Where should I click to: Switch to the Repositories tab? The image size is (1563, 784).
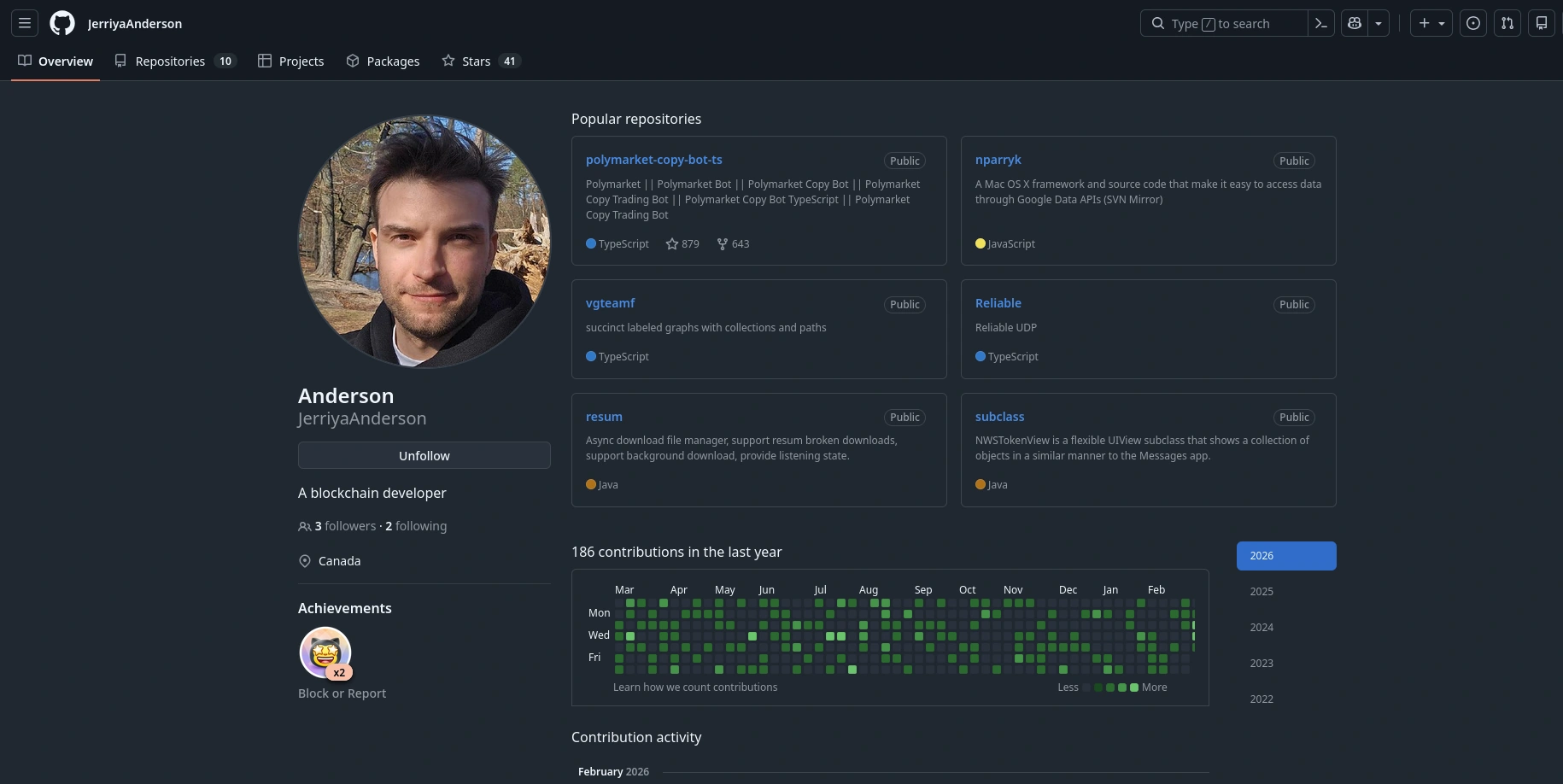(170, 61)
